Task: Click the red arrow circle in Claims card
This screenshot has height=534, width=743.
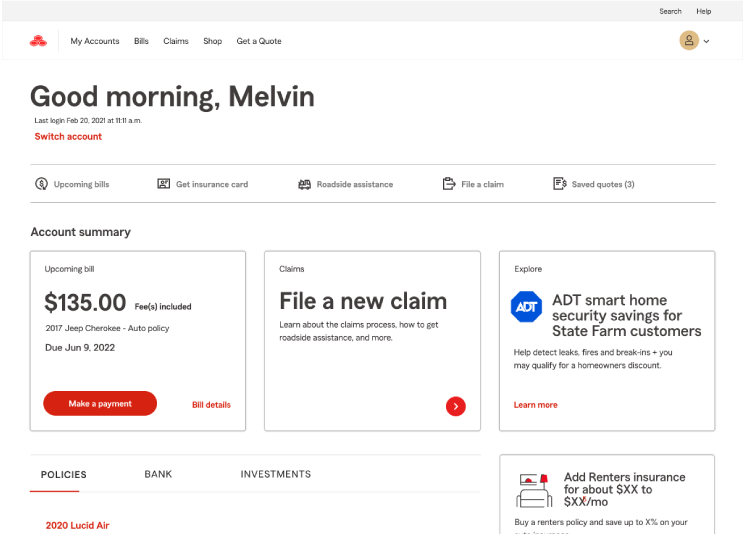Action: coord(455,405)
